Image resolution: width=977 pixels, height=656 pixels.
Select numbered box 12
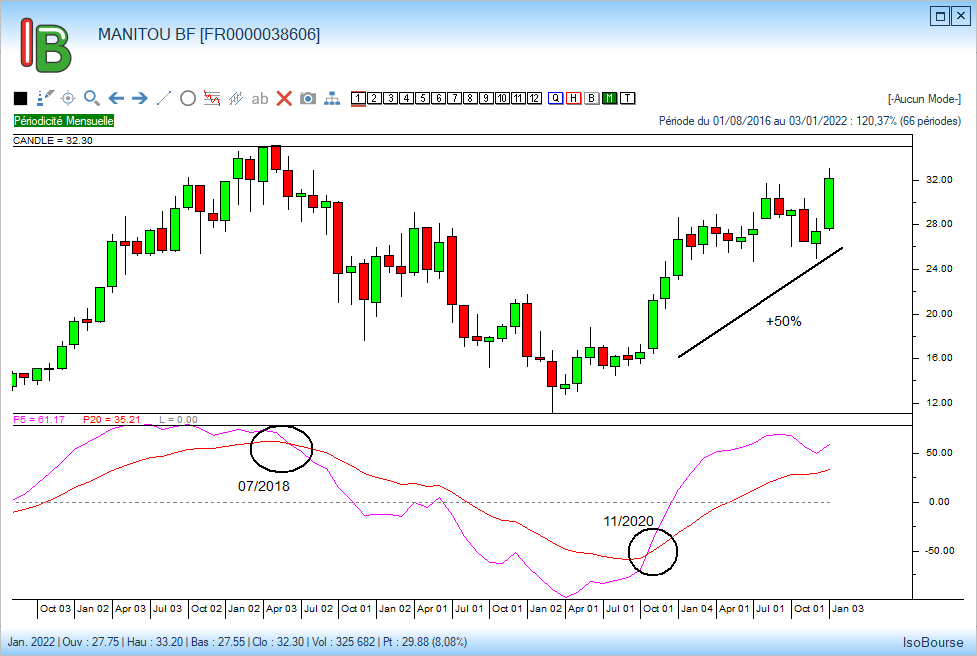(x=535, y=98)
